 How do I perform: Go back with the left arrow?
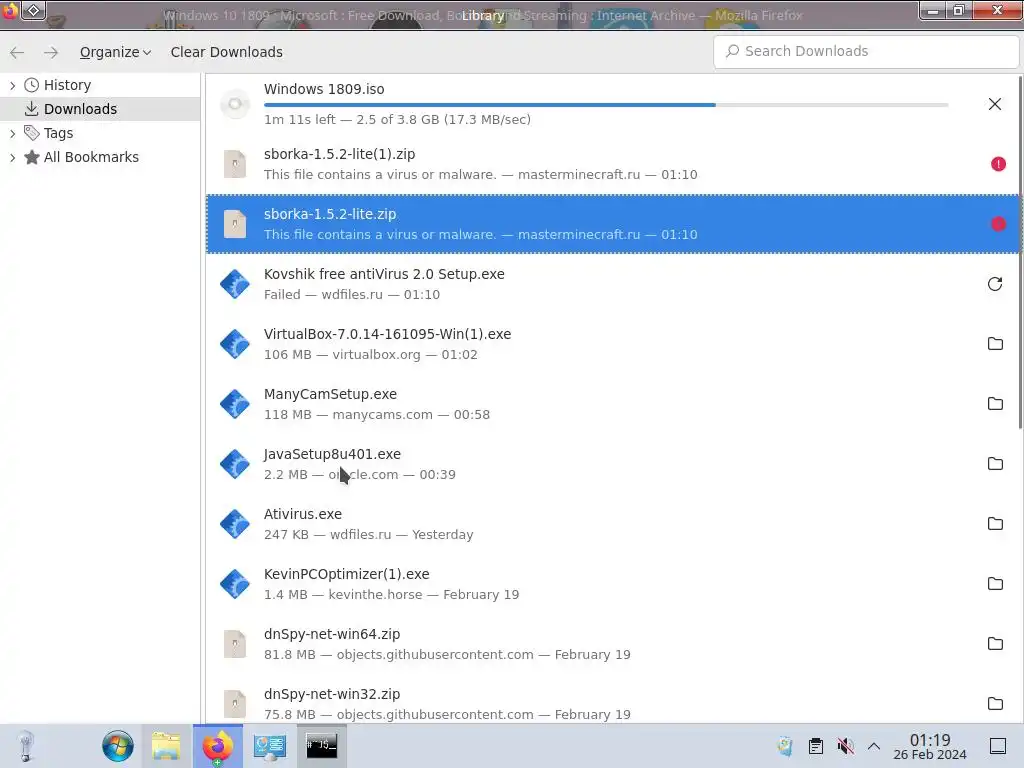(17, 52)
